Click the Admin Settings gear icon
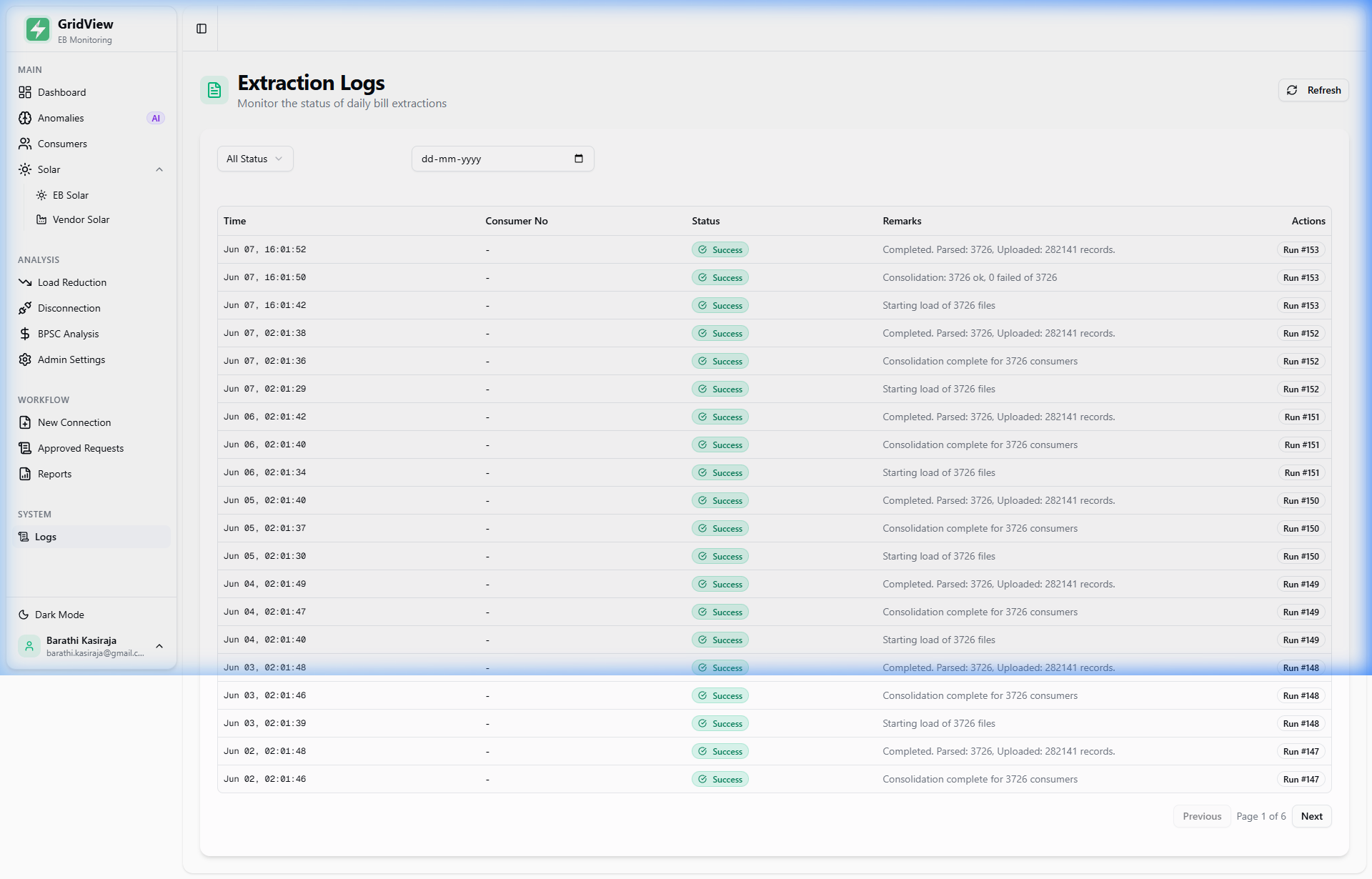Screen dimensions: 1372x879 click(x=25, y=359)
